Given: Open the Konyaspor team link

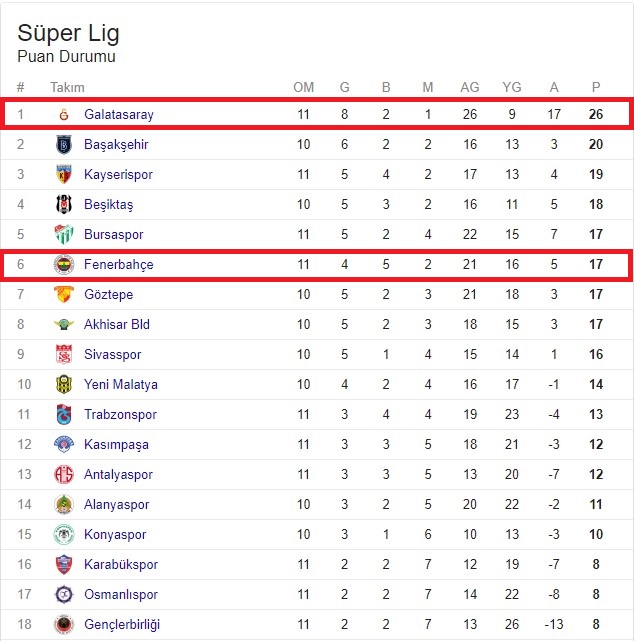Looking at the screenshot, I should click(115, 534).
